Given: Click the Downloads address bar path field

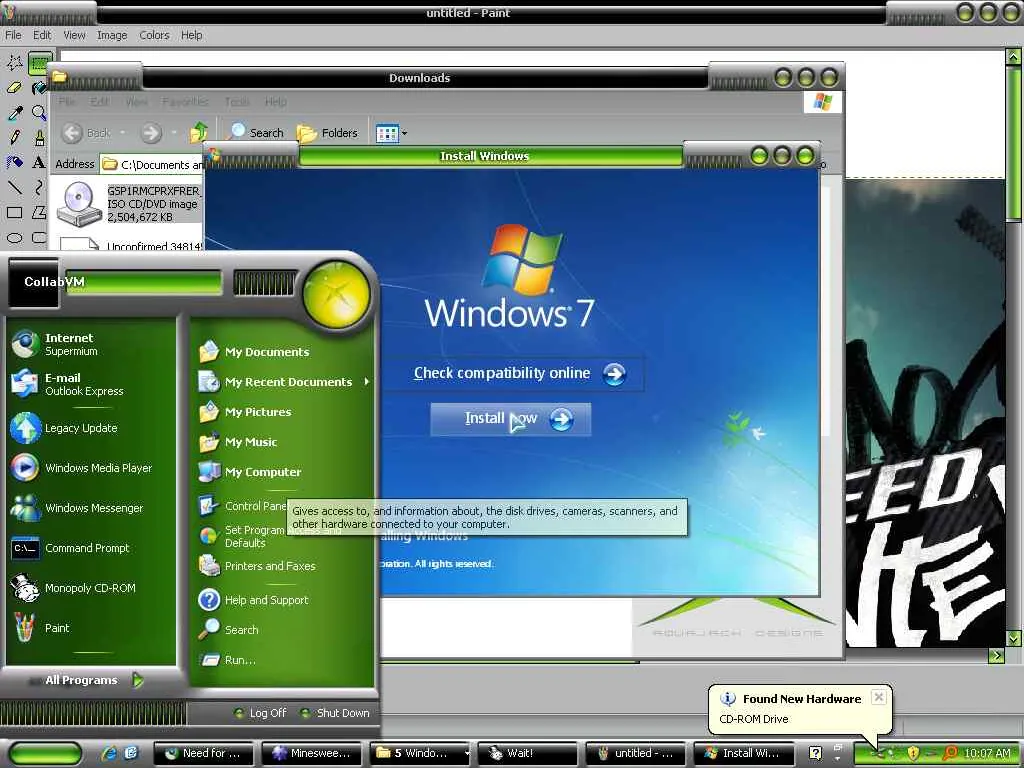Looking at the screenshot, I should [x=153, y=165].
